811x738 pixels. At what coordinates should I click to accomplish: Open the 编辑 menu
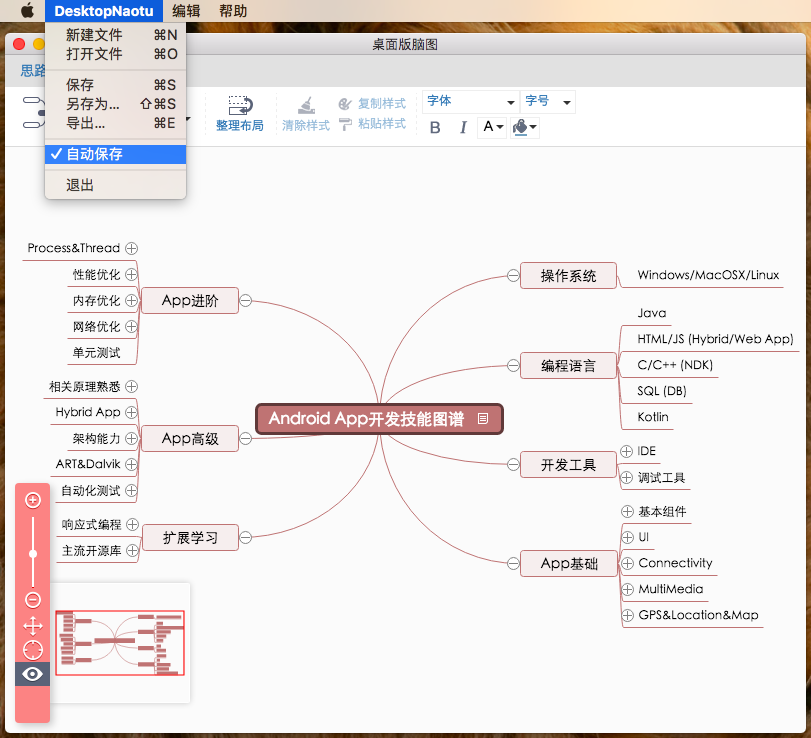click(187, 11)
